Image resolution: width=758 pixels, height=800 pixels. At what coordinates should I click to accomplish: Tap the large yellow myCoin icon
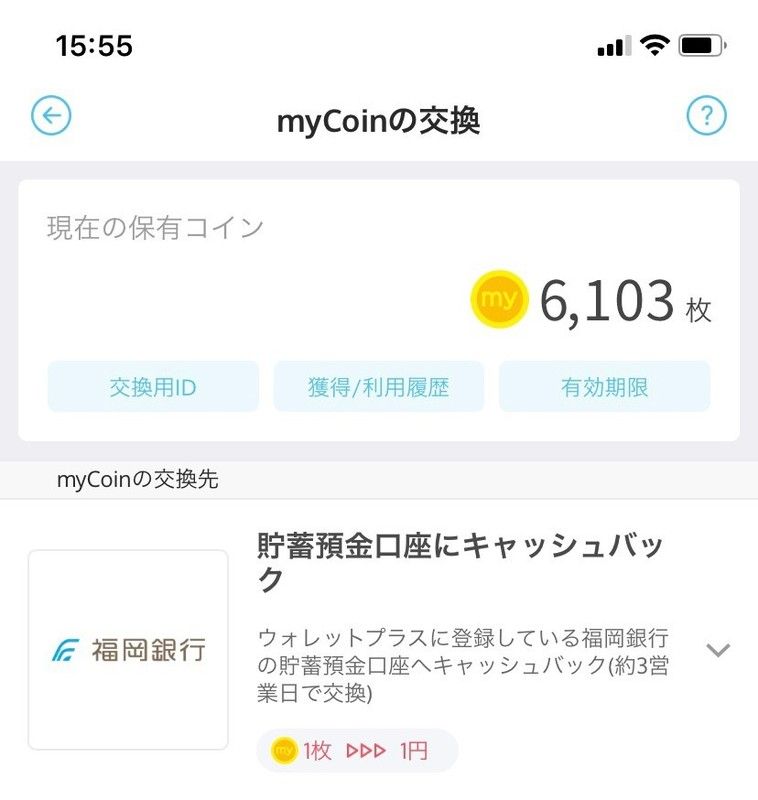click(x=499, y=299)
